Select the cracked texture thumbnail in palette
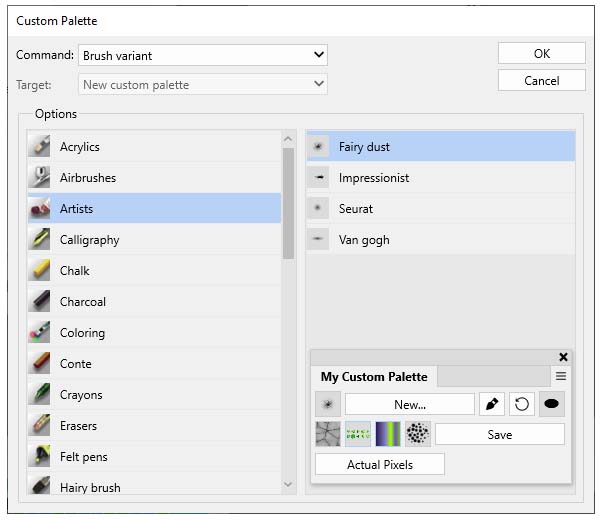The height and width of the screenshot is (520, 602). pyautogui.click(x=328, y=434)
